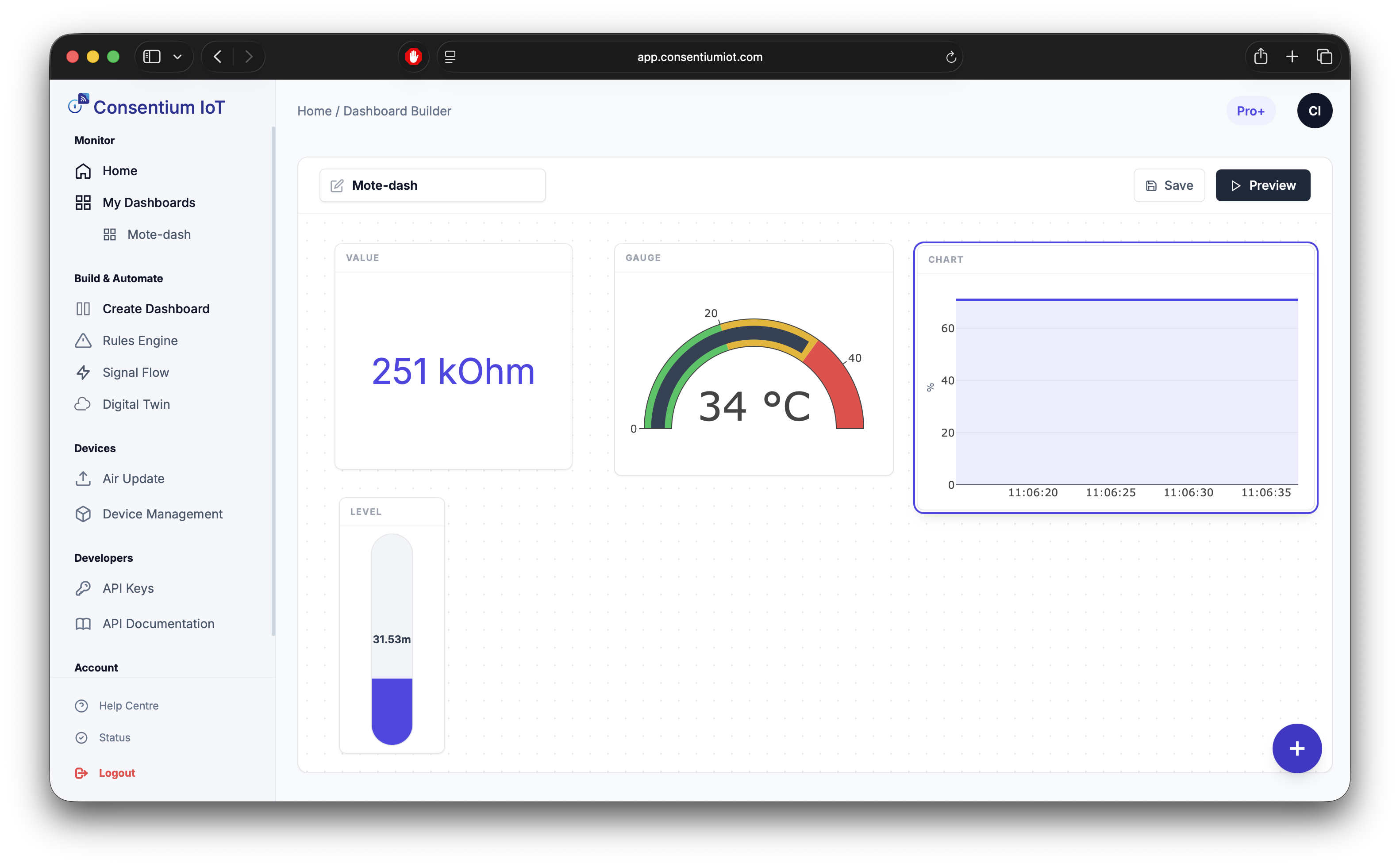The image size is (1400, 867).
Task: Click the edit pencil icon beside Mote-dash
Action: pos(337,185)
